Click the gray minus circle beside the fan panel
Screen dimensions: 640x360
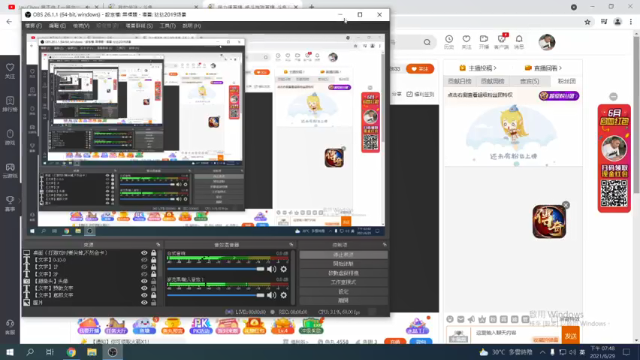coord(613,96)
